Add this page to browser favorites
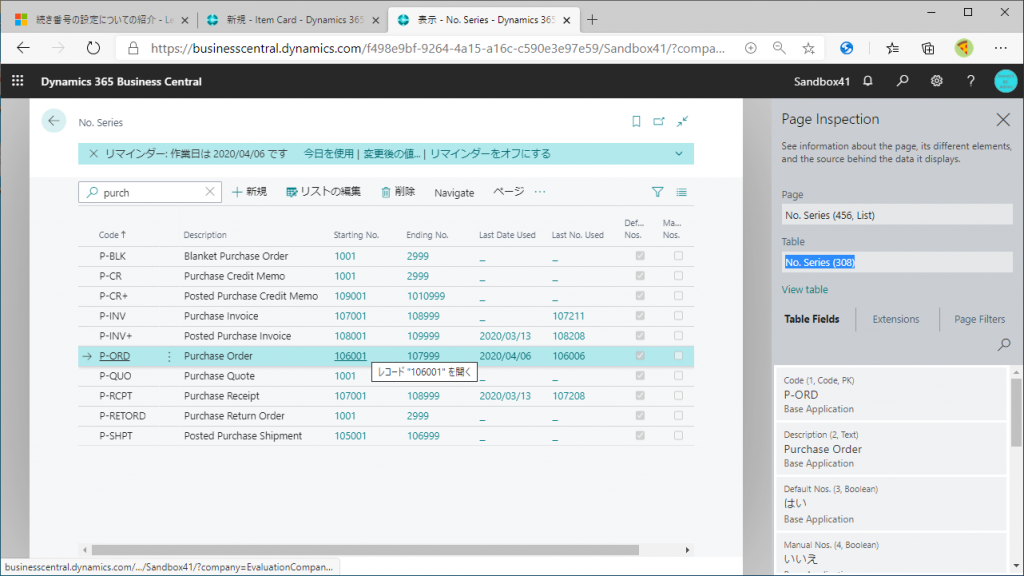Viewport: 1024px width, 576px height. tap(808, 48)
